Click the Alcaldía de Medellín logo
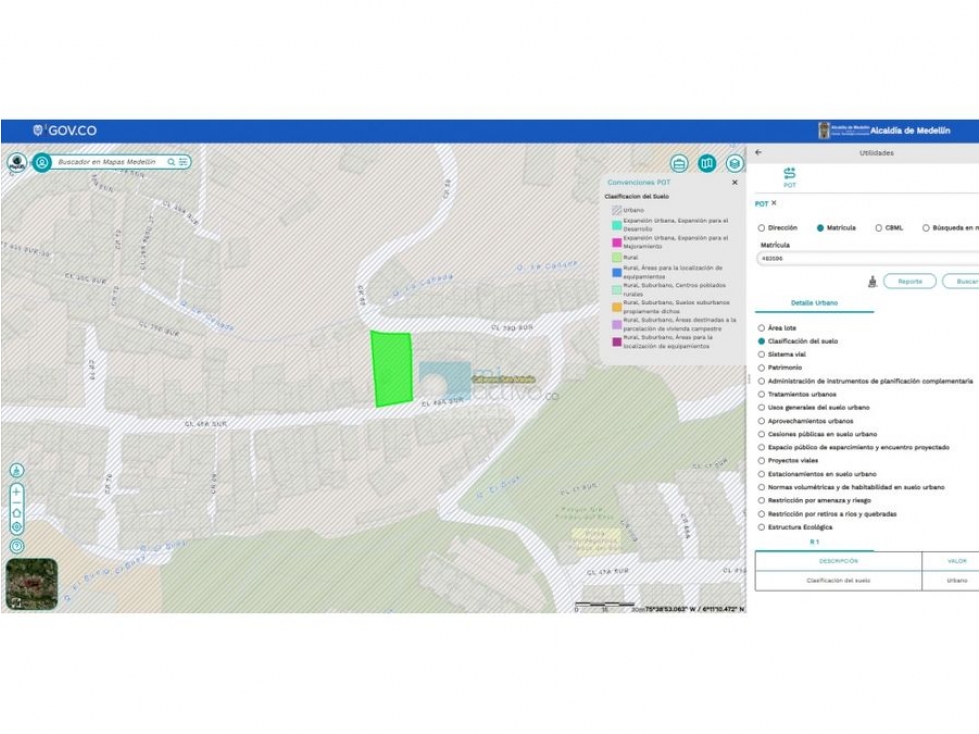This screenshot has height=734, width=979. click(x=884, y=130)
